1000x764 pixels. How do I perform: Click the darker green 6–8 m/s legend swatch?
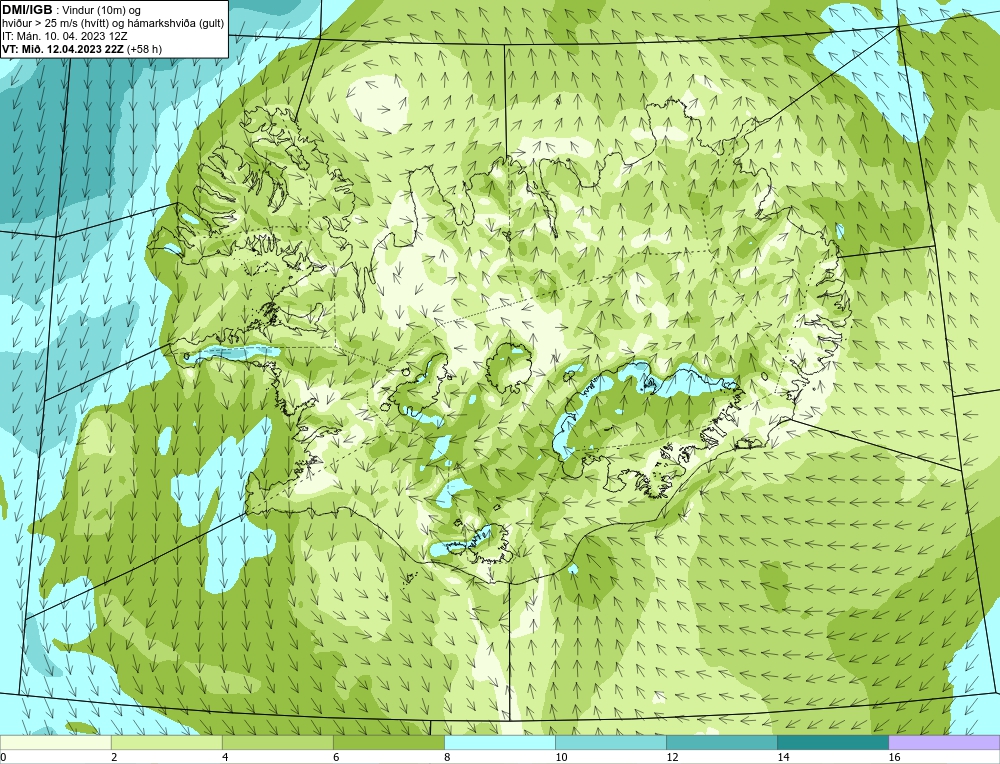pyautogui.click(x=388, y=743)
